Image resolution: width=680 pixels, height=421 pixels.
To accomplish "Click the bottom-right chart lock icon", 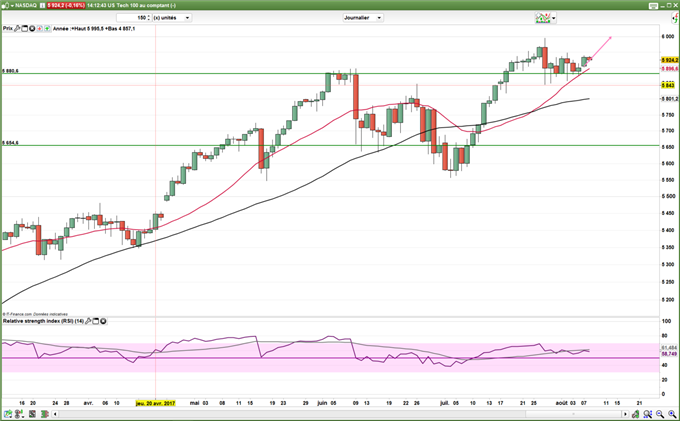I will [x=636, y=414].
